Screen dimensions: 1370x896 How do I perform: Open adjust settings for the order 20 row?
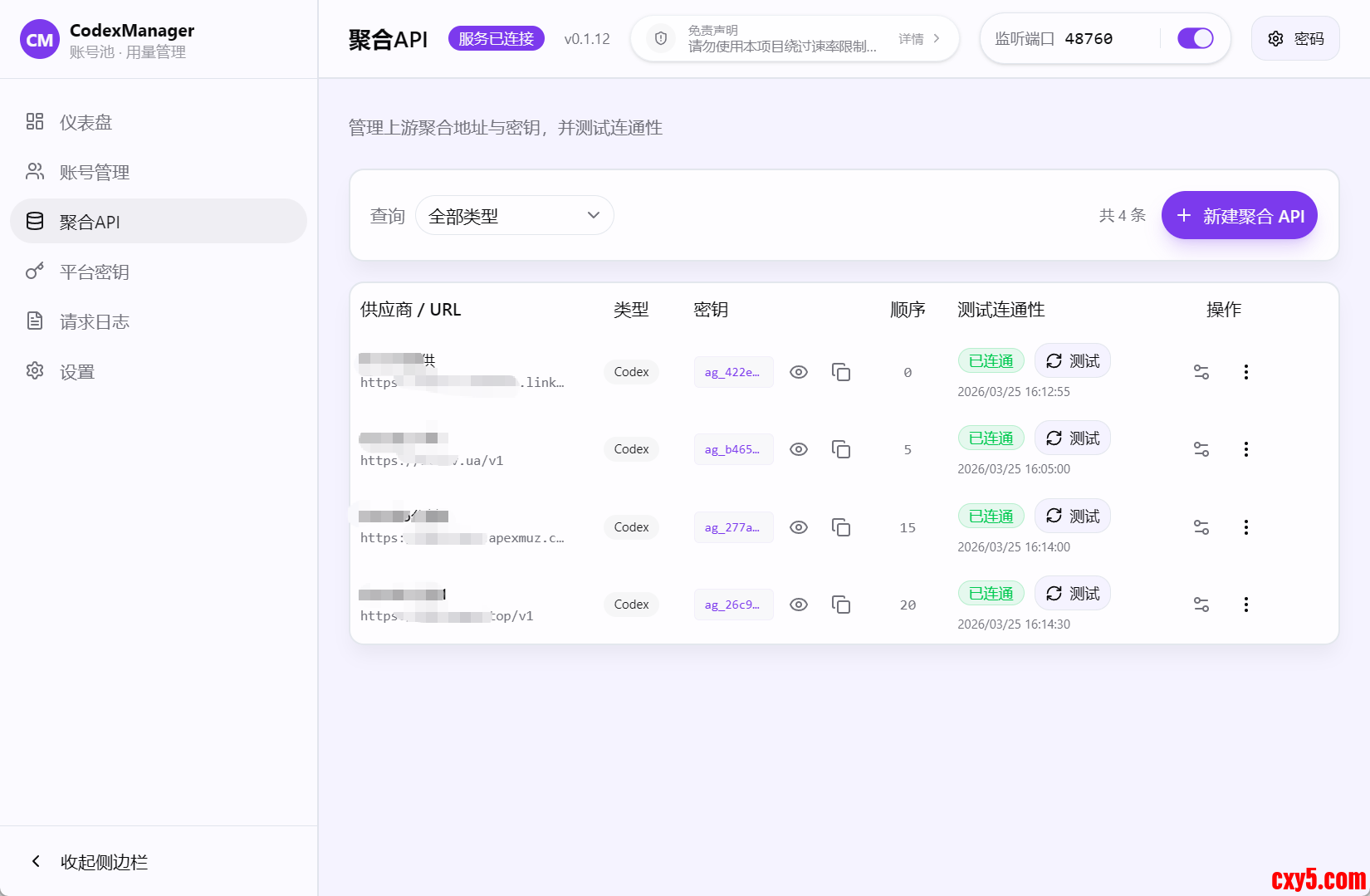pos(1201,605)
